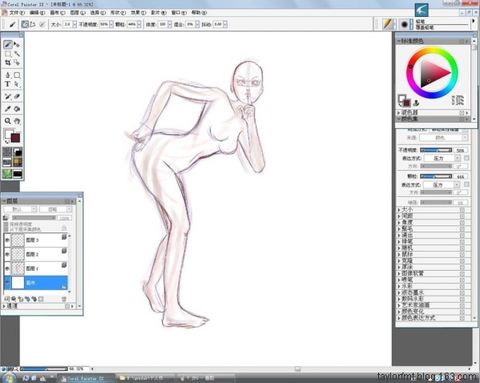Open the 效果 (Effects) menu

click(x=138, y=13)
